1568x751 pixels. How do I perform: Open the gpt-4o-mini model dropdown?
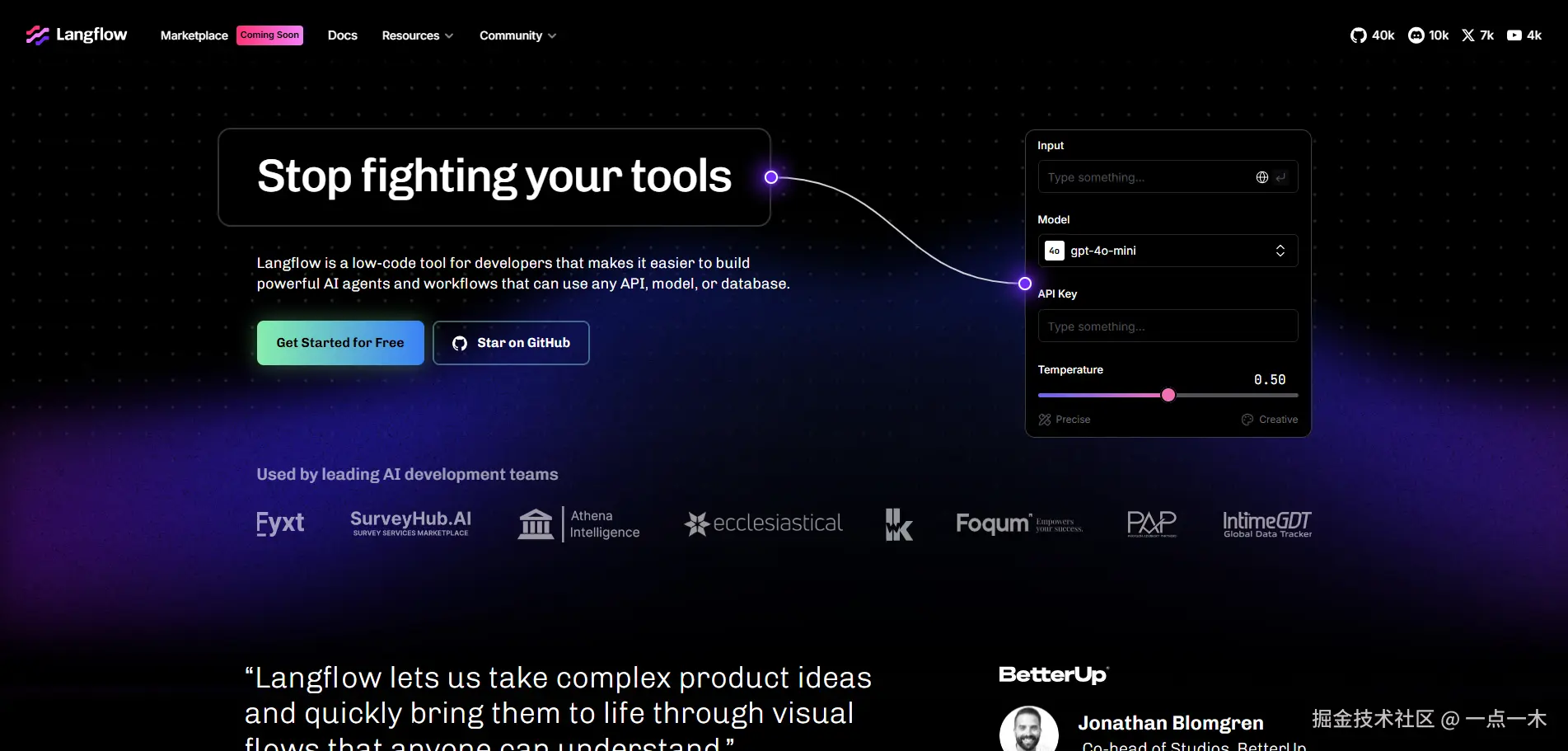(1168, 251)
